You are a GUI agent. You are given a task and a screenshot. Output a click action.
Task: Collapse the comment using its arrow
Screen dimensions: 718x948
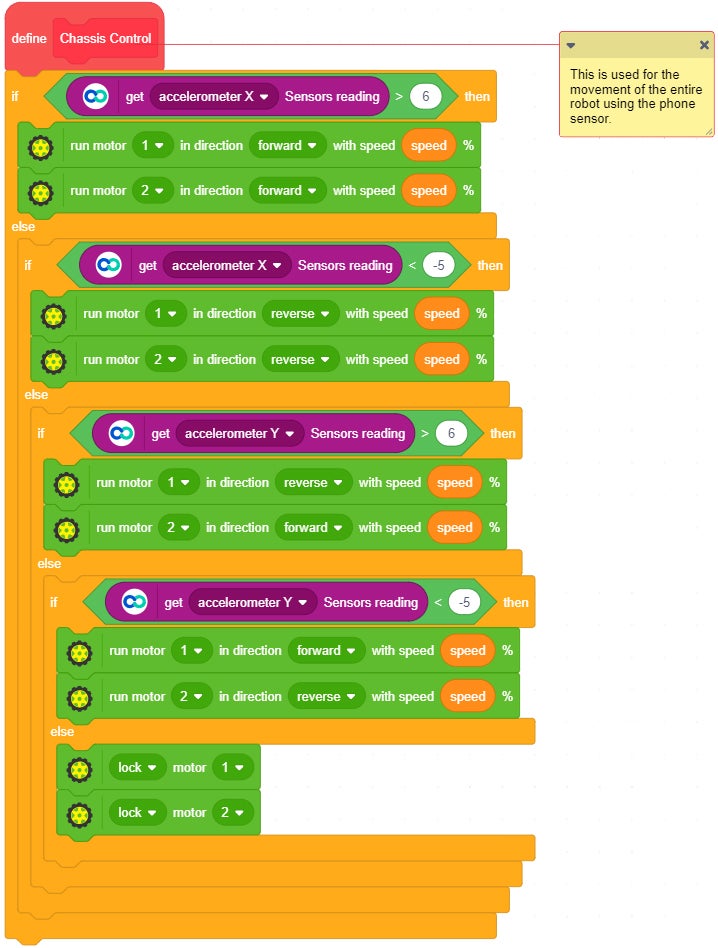(571, 45)
